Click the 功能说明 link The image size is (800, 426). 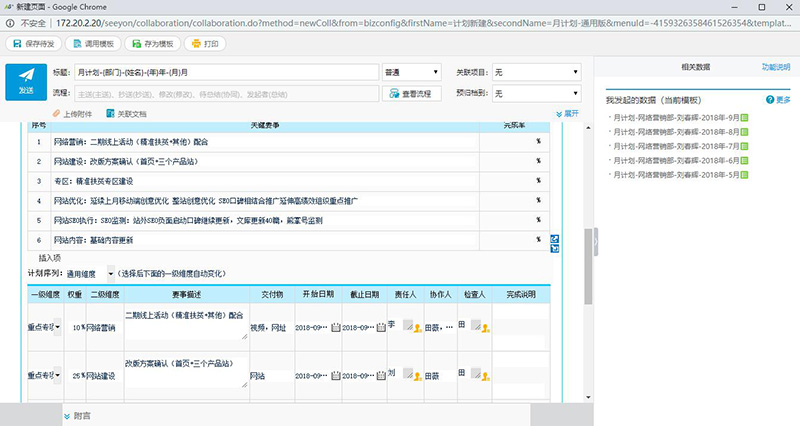(774, 67)
